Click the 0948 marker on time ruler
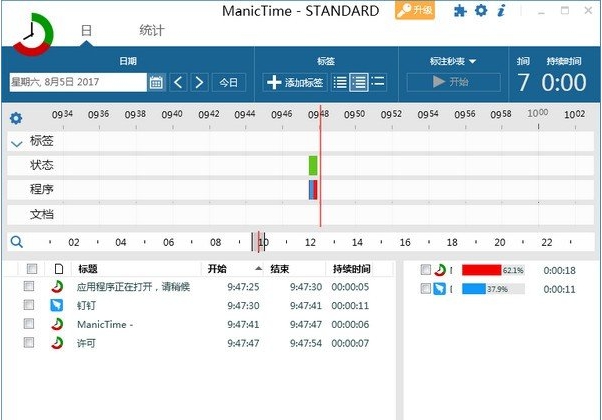The image size is (602, 420). pos(318,114)
